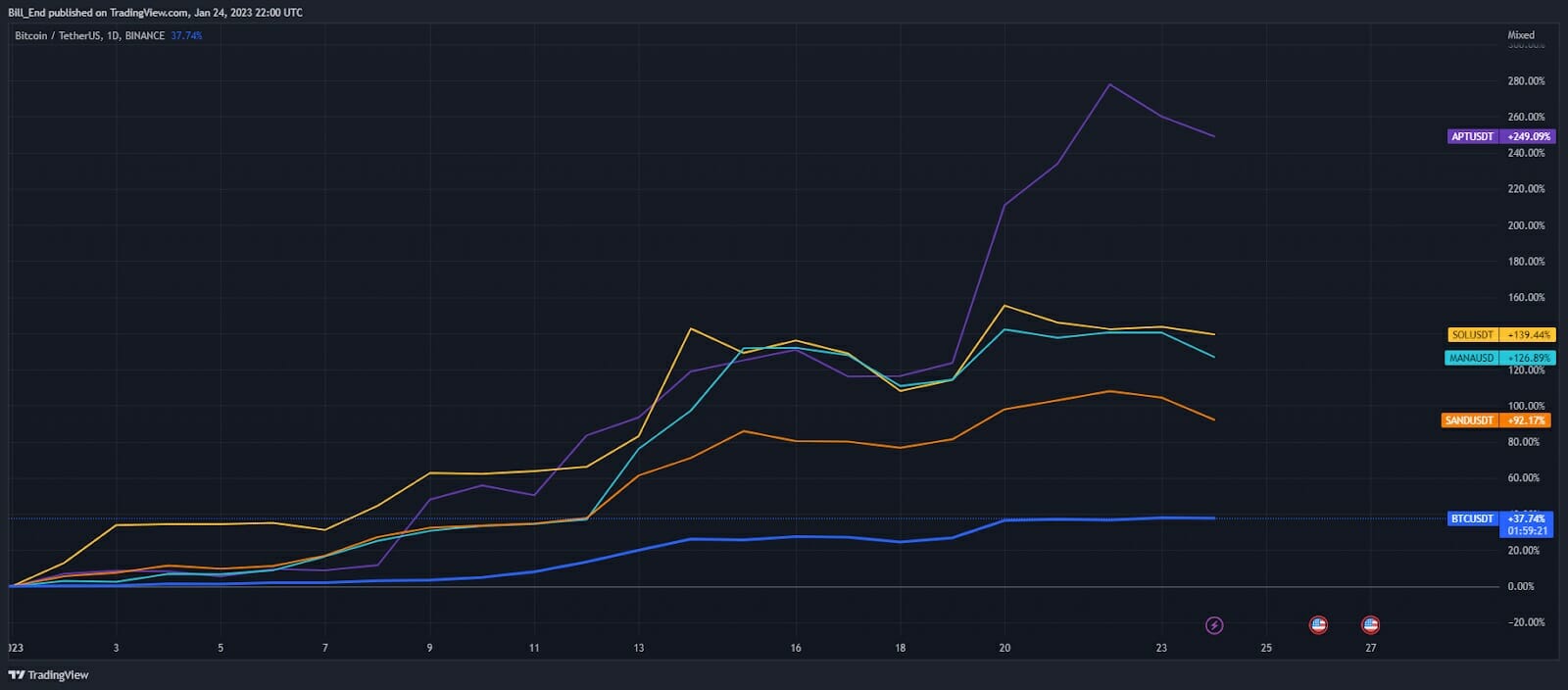The width and height of the screenshot is (1568, 690).
Task: Select the APTUSDT price label
Action: pos(1472,137)
